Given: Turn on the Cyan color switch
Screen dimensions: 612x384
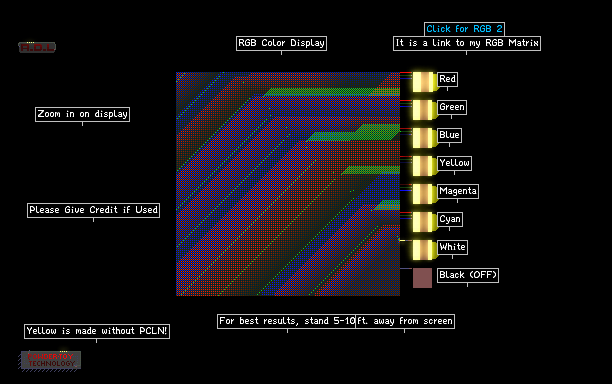Looking at the screenshot, I should point(423,222).
